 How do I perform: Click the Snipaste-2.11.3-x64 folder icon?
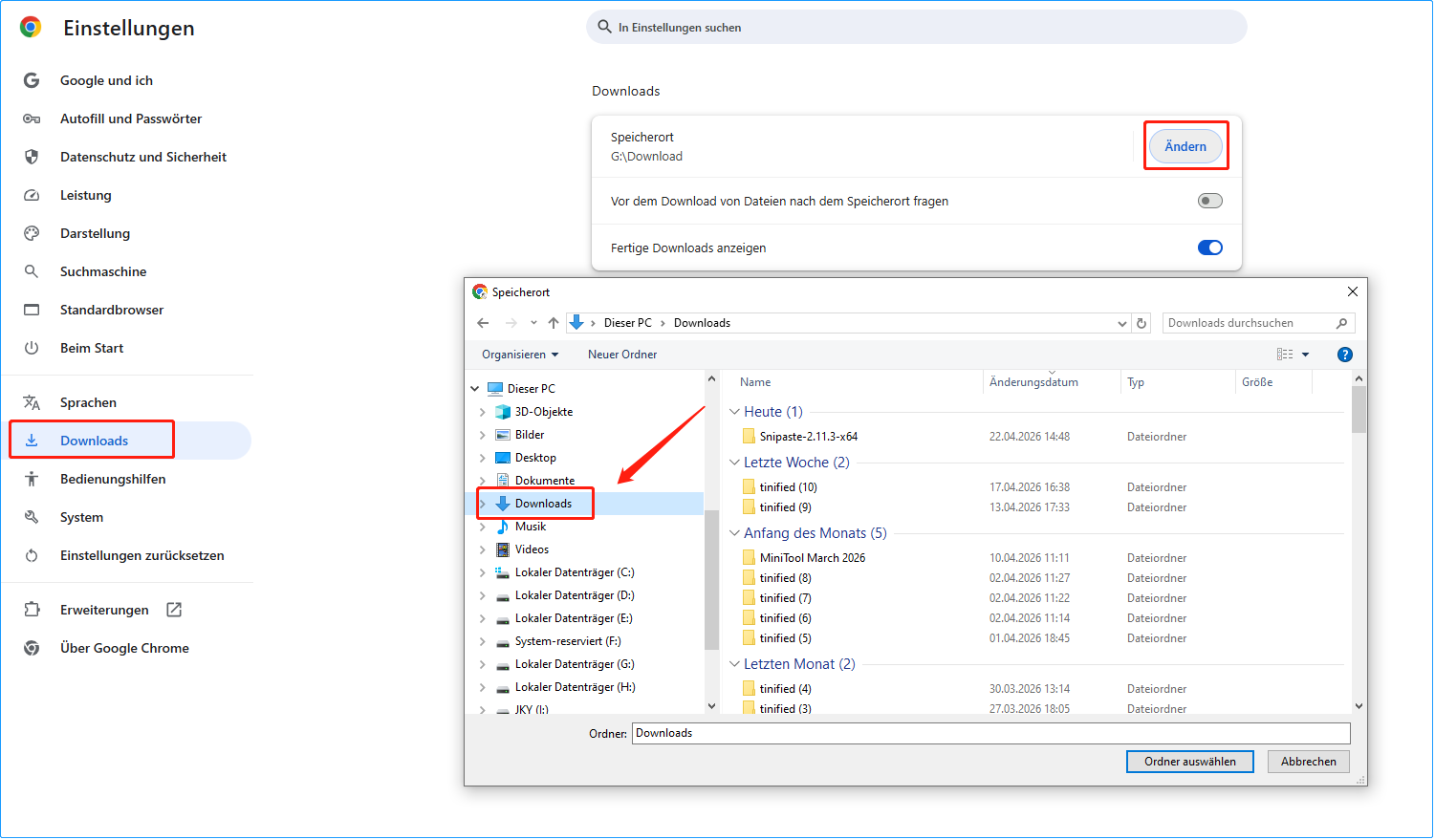[749, 437]
